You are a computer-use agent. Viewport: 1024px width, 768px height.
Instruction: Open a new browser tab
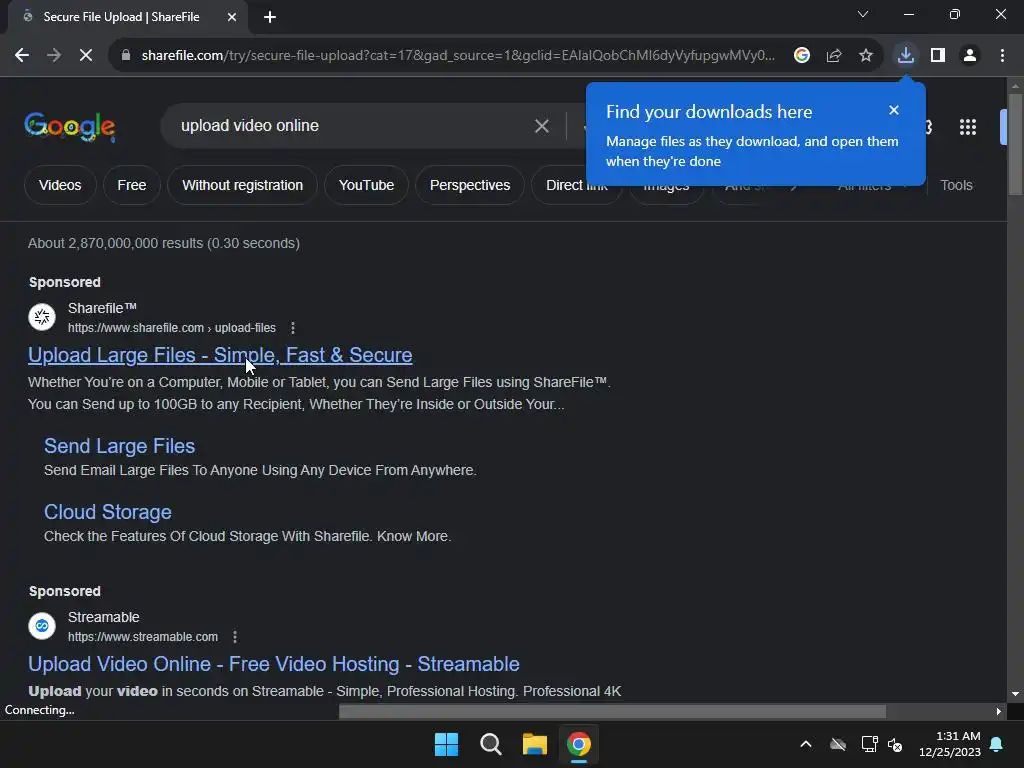(270, 17)
